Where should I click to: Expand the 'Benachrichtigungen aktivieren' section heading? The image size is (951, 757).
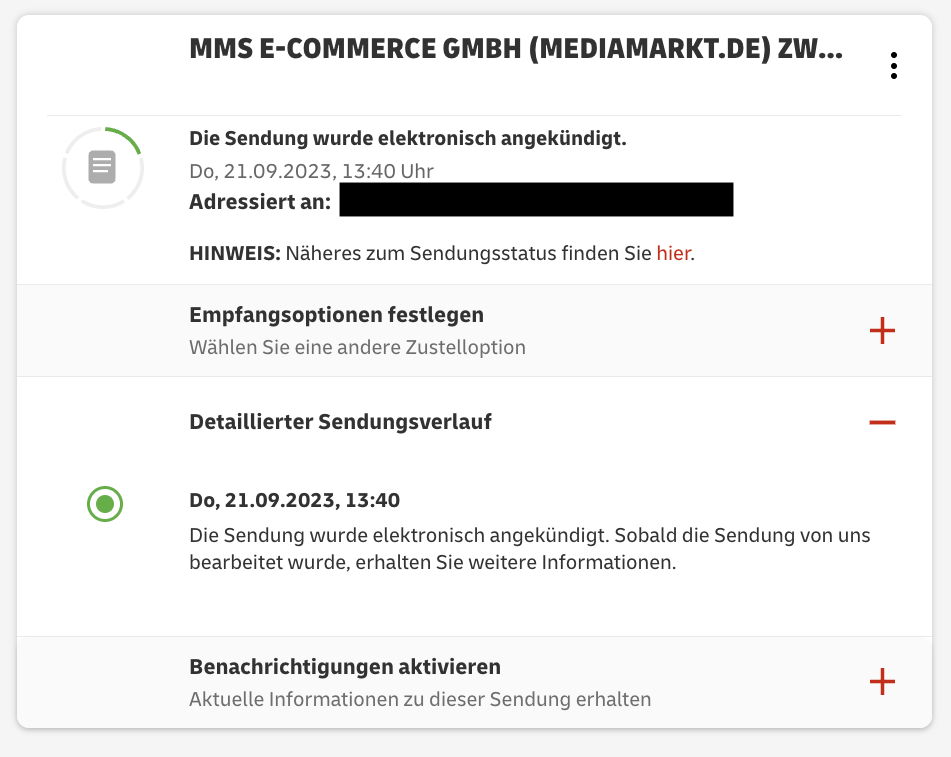(x=345, y=666)
